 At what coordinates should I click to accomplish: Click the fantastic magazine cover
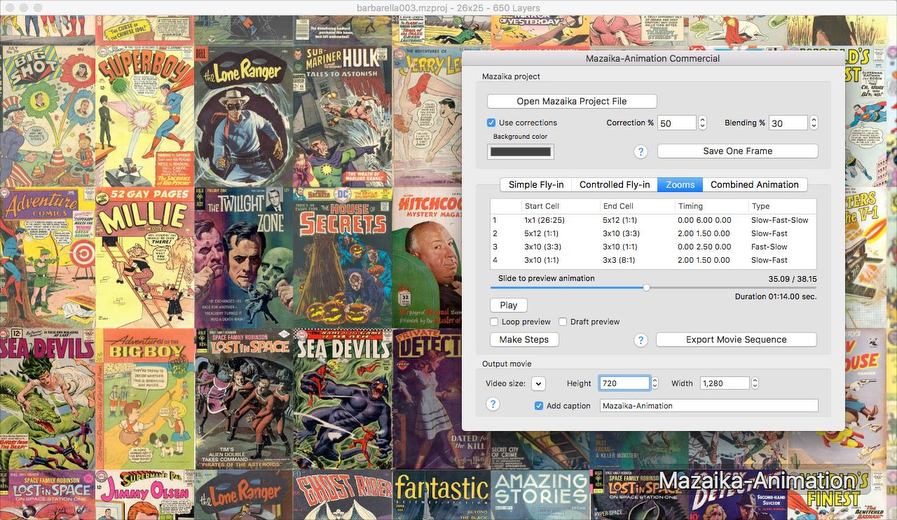point(442,495)
